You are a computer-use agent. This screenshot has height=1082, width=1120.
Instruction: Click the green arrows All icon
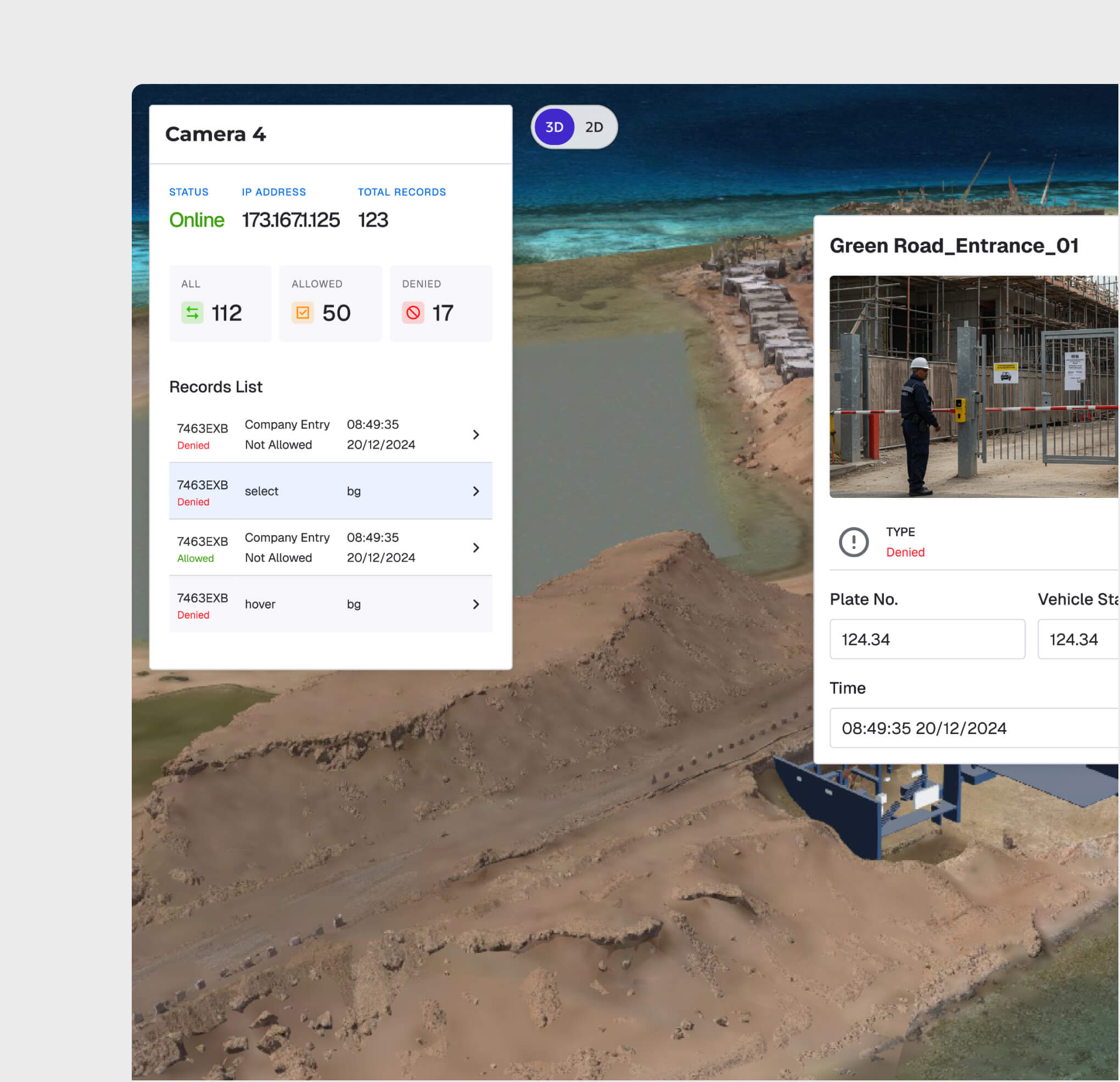(192, 312)
